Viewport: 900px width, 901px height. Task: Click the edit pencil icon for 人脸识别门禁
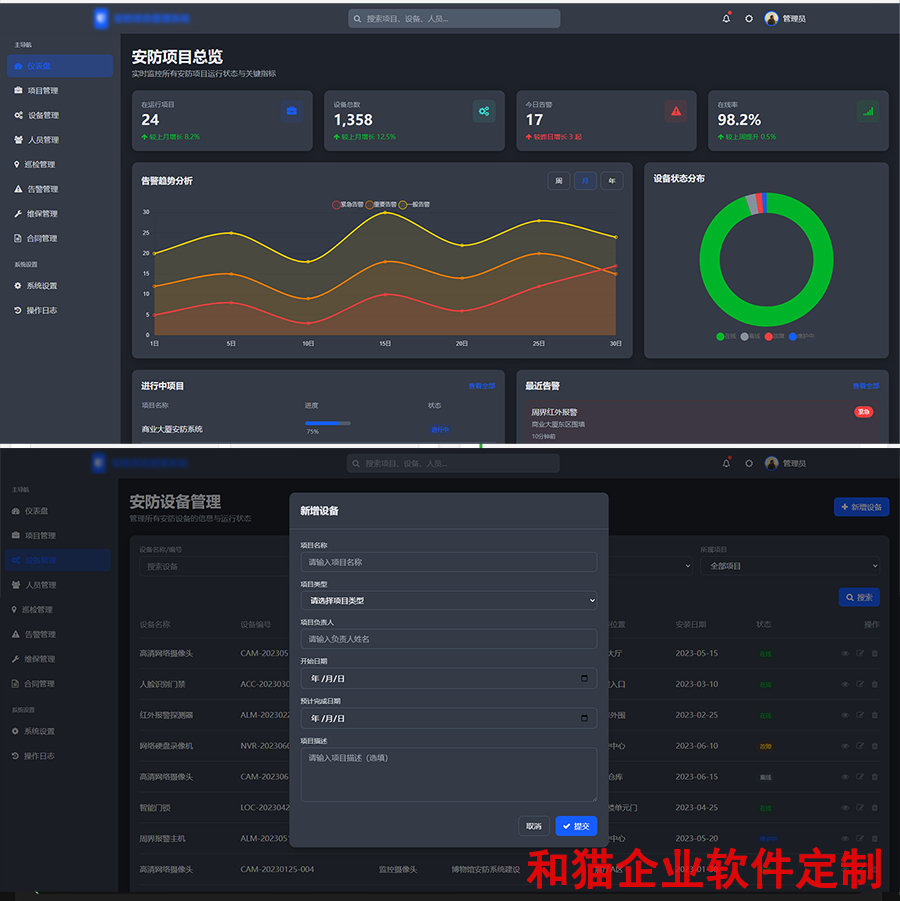click(x=860, y=684)
